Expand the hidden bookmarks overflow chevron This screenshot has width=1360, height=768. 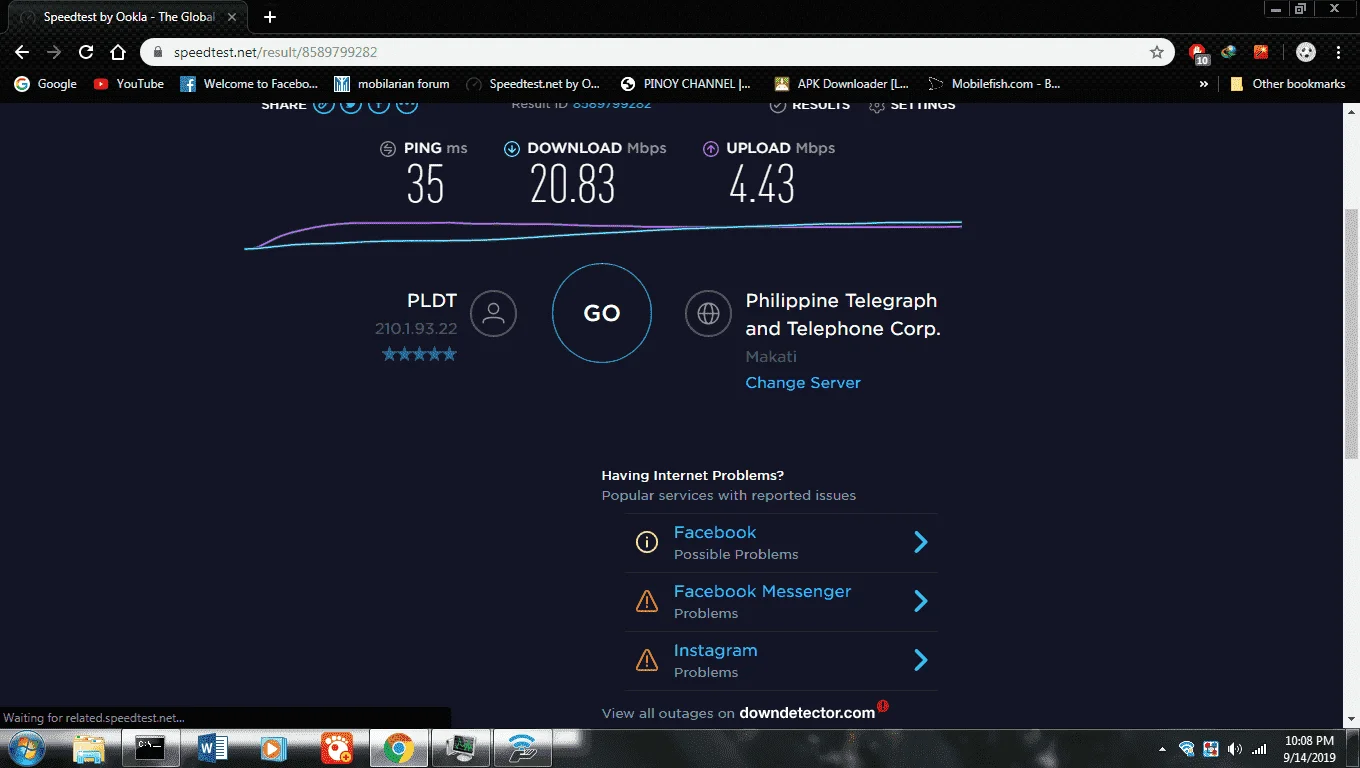[x=1204, y=84]
